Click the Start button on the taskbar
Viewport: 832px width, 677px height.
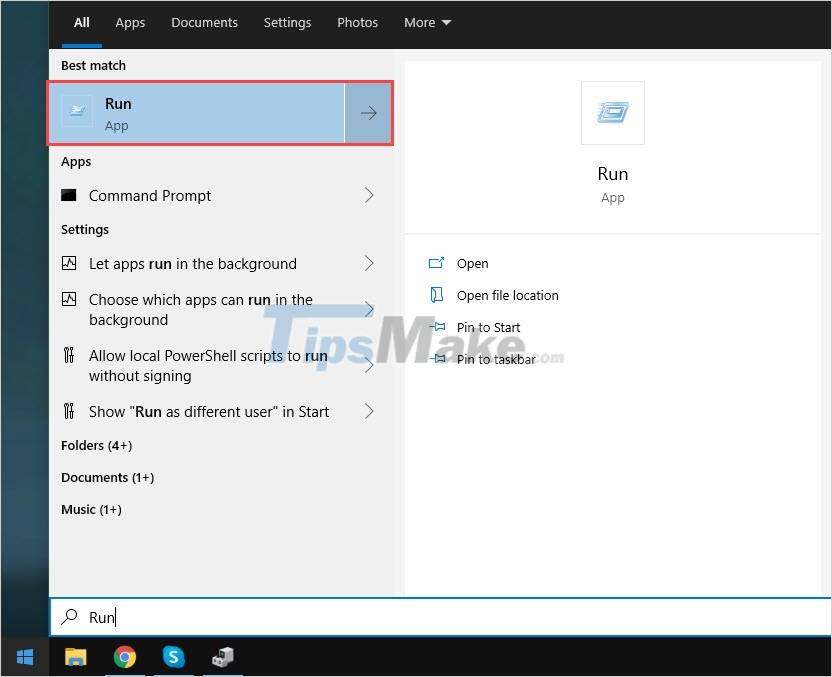point(23,657)
